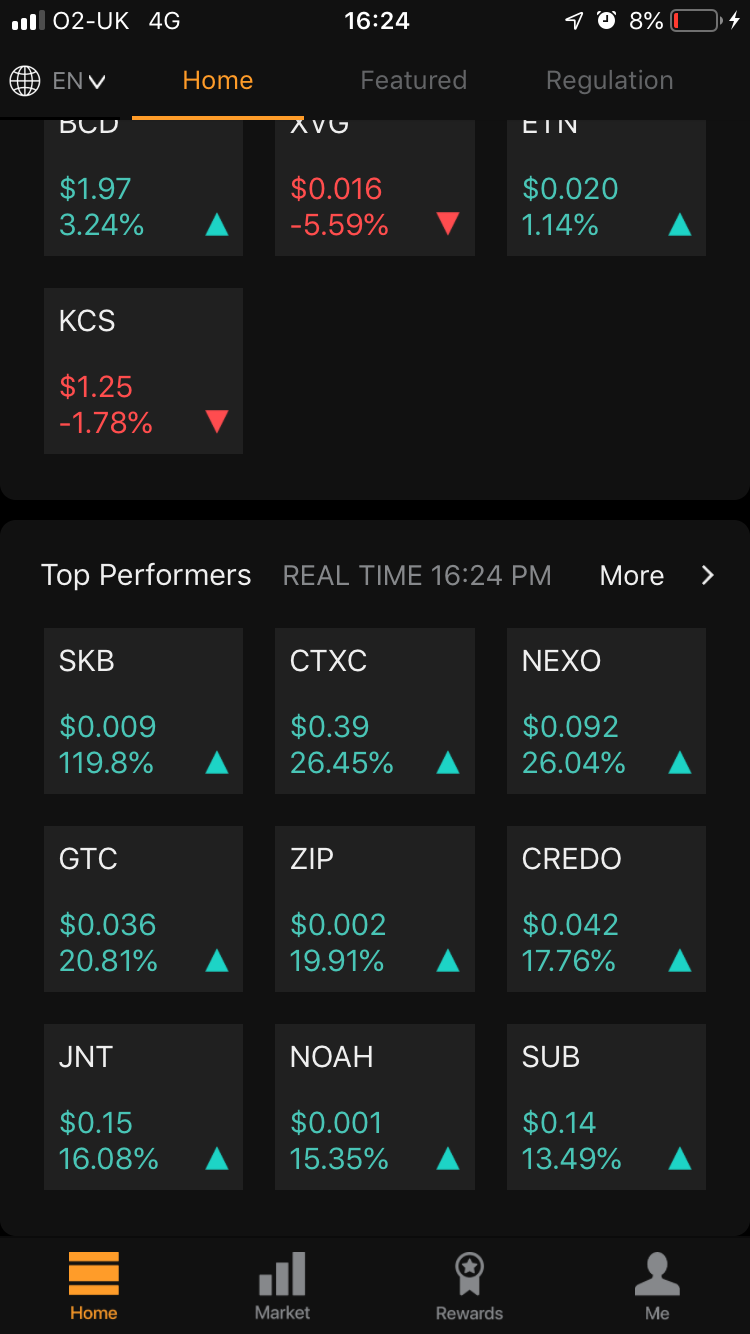This screenshot has height=1334, width=750.
Task: Tap the battery indicator in status bar
Action: (696, 20)
